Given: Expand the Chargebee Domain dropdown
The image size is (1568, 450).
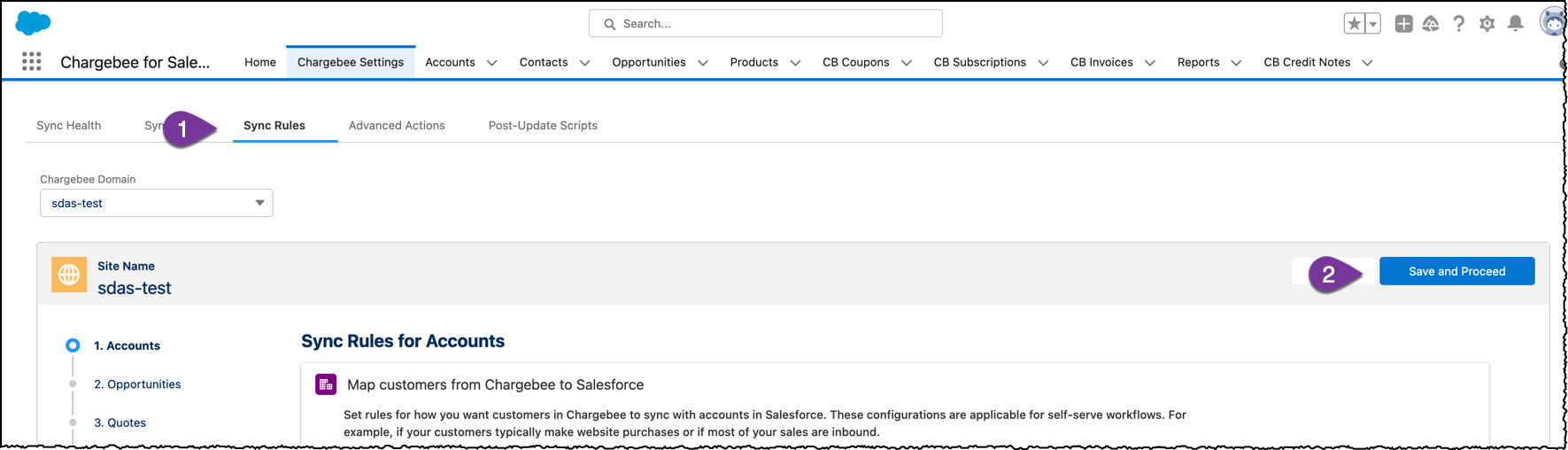Looking at the screenshot, I should click(x=156, y=203).
